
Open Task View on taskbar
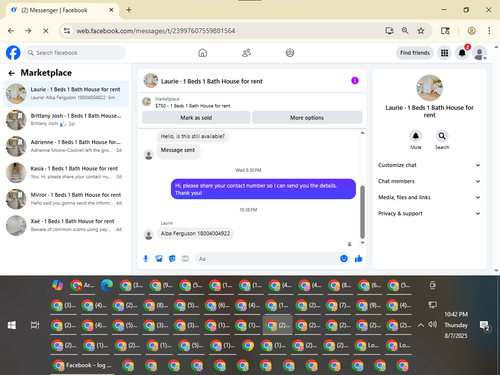click(x=35, y=325)
